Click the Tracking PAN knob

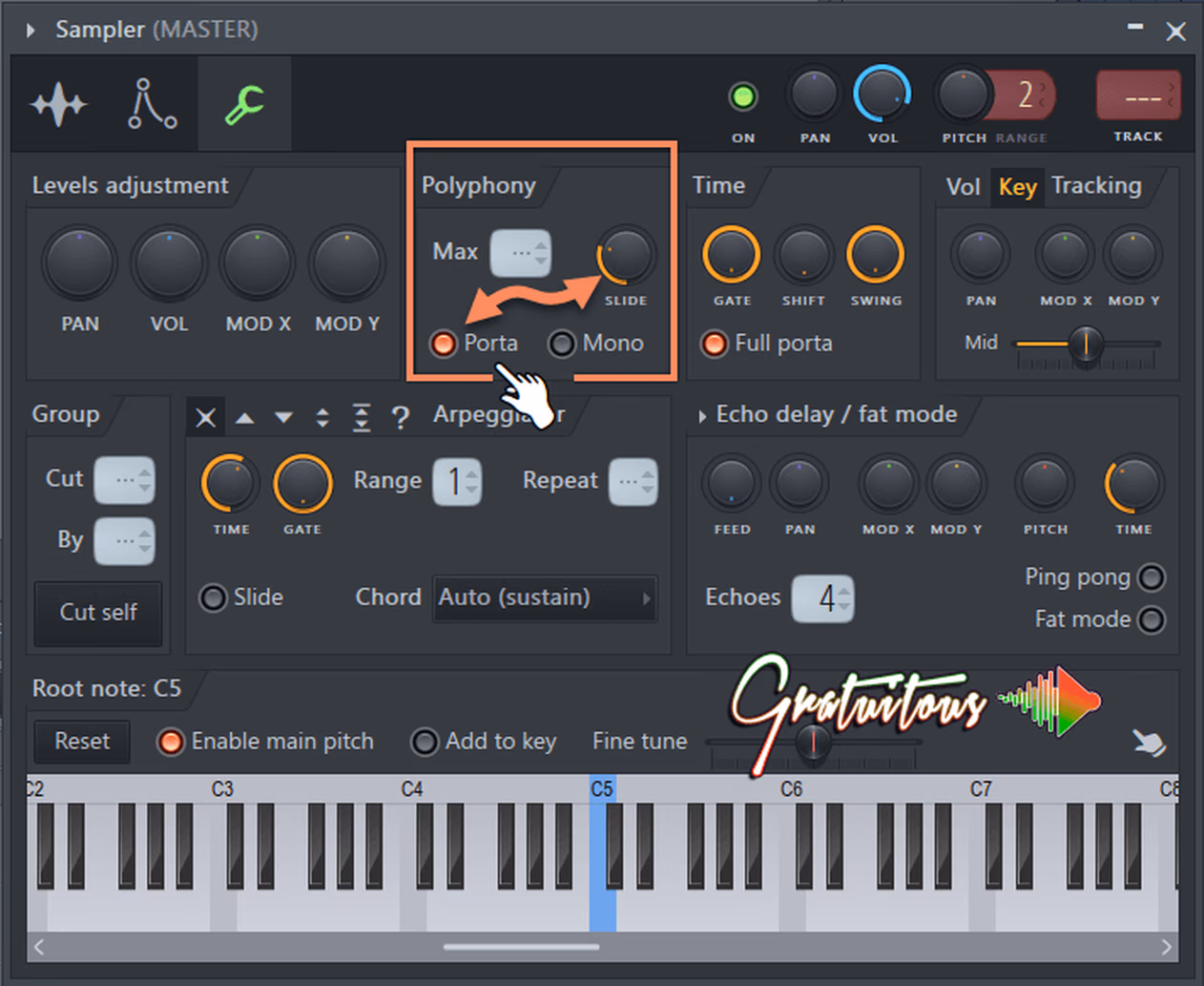981,256
